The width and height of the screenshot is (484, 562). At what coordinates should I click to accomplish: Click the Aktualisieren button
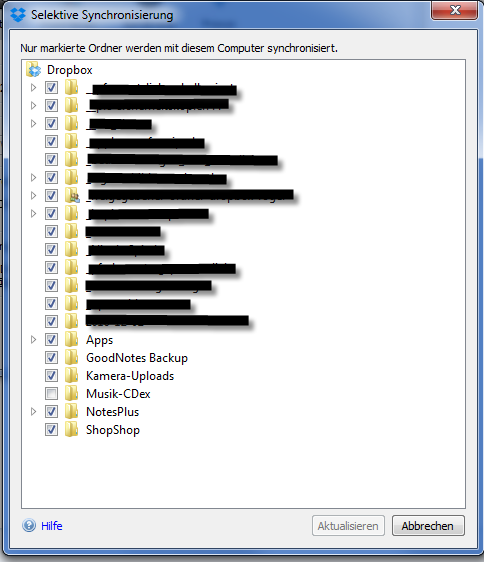(348, 526)
